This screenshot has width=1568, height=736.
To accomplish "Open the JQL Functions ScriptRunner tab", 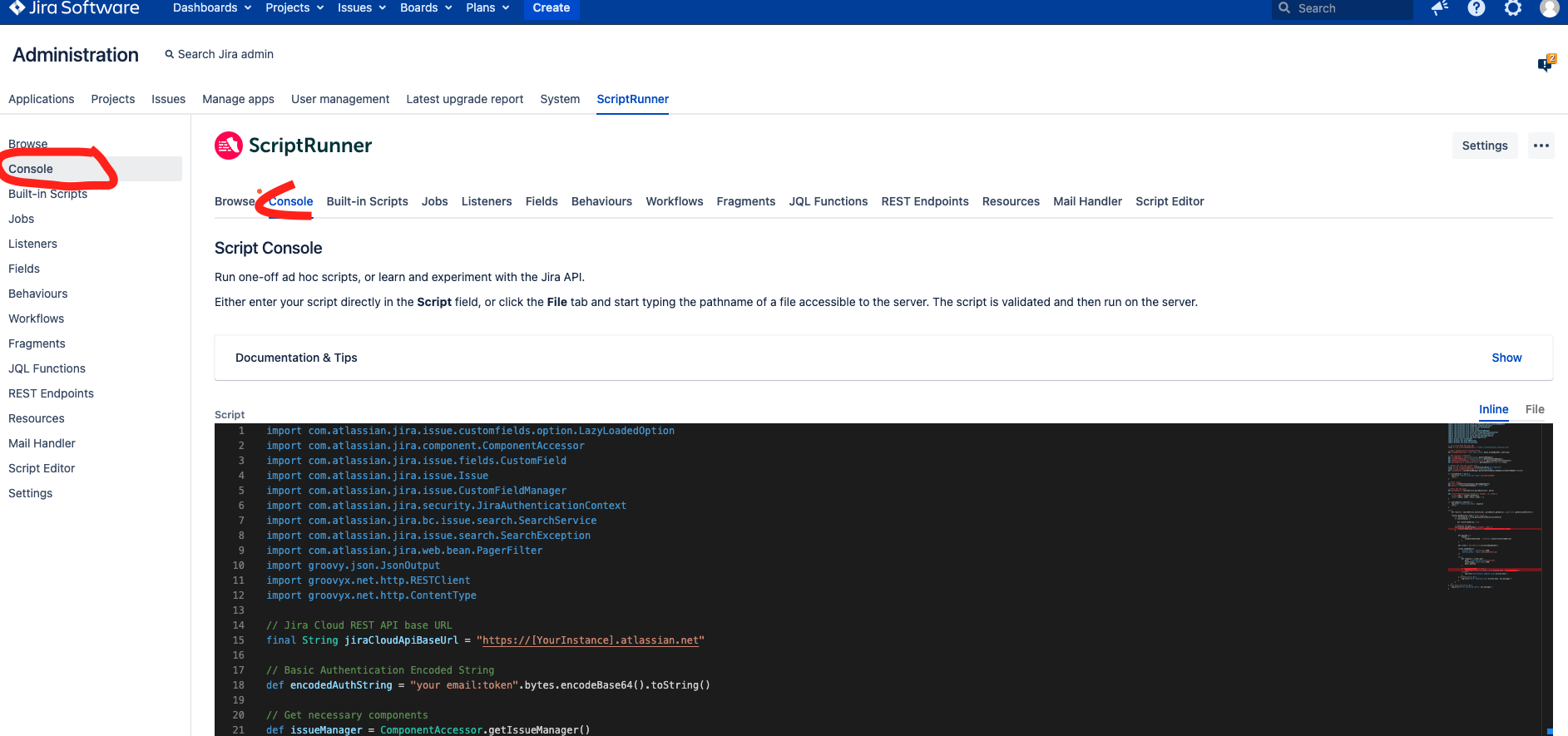I will tap(829, 201).
